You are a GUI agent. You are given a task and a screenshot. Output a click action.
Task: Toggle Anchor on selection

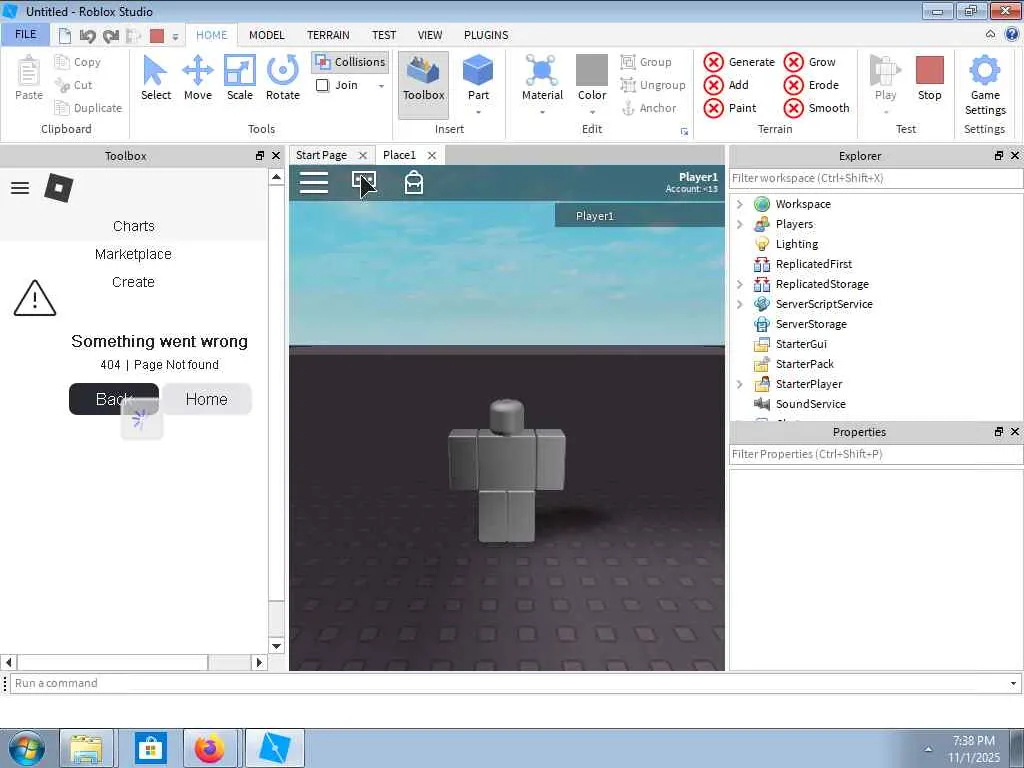pos(648,108)
